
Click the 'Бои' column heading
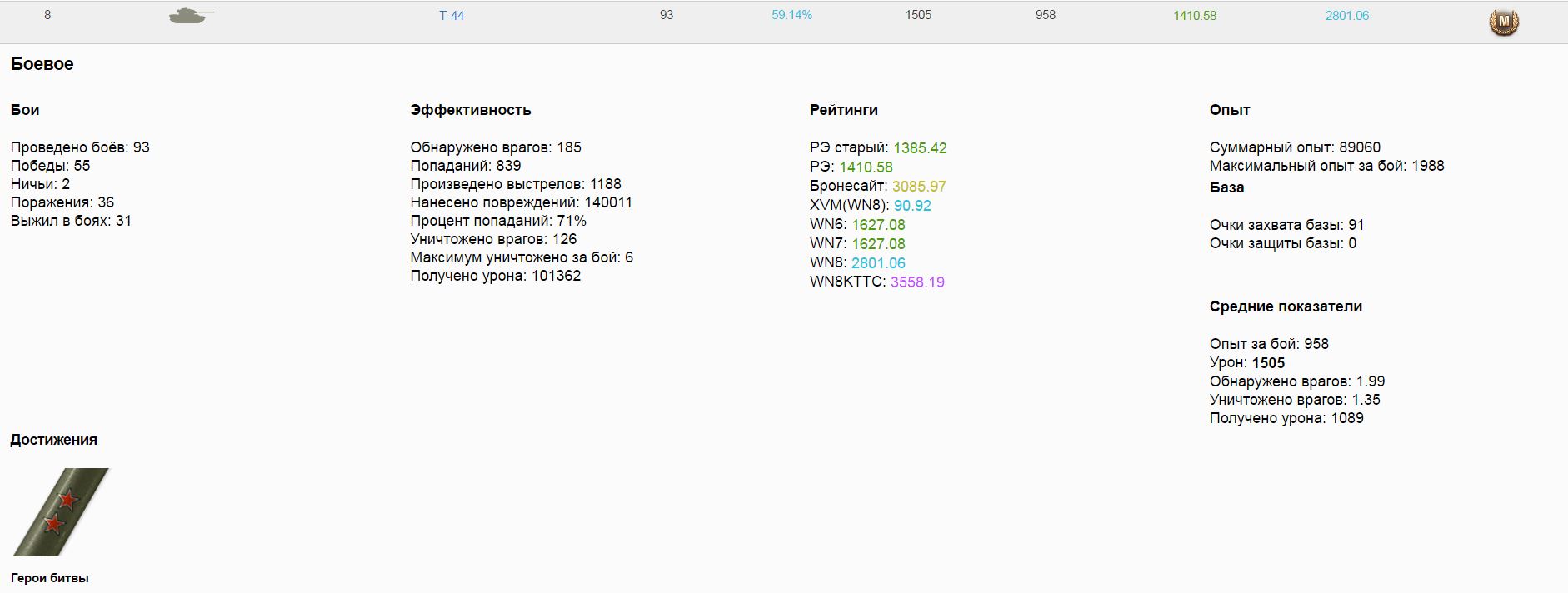pos(25,110)
